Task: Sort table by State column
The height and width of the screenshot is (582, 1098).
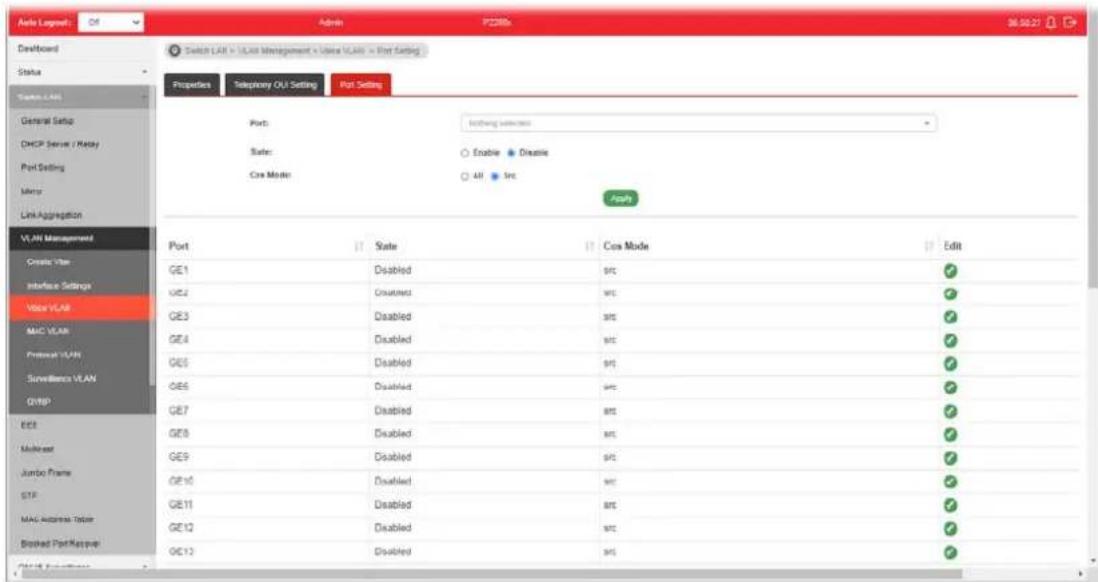Action: (589, 247)
